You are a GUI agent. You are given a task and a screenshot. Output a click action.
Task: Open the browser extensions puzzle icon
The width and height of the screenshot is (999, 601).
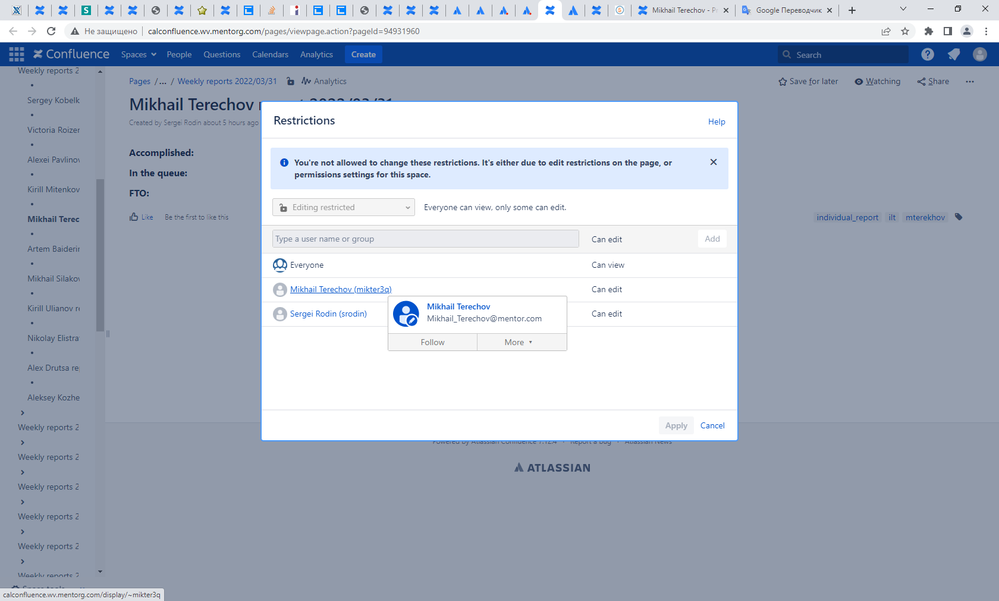coord(928,31)
